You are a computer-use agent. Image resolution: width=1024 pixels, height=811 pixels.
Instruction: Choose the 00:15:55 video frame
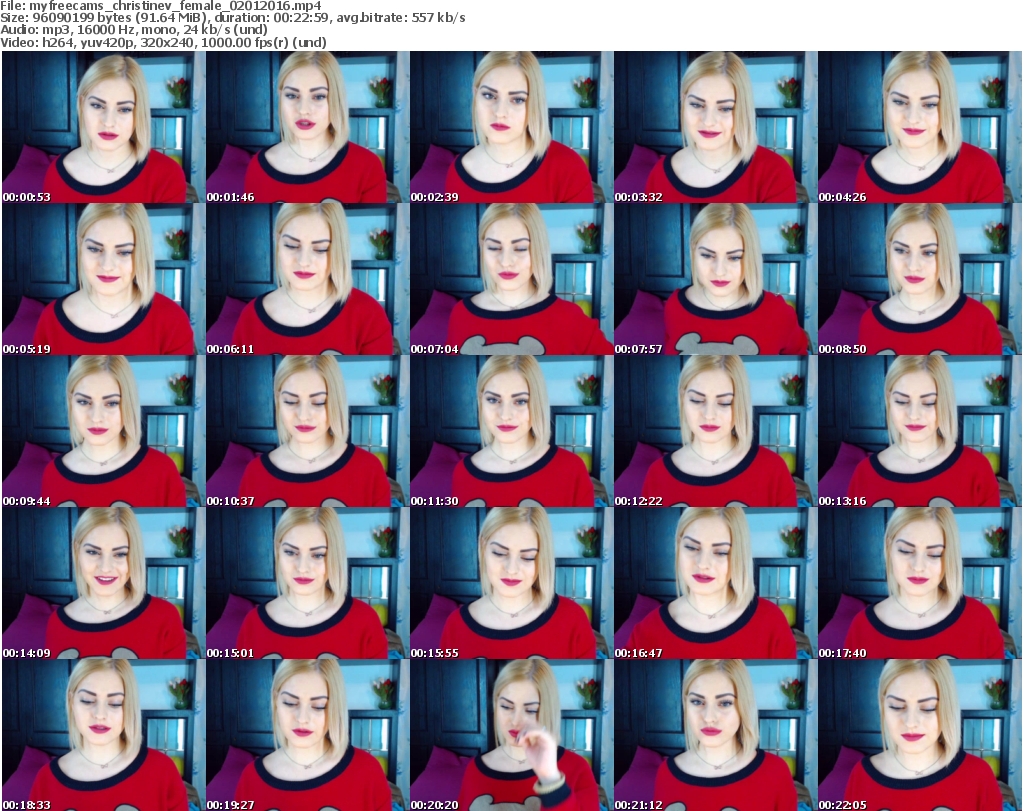511,584
